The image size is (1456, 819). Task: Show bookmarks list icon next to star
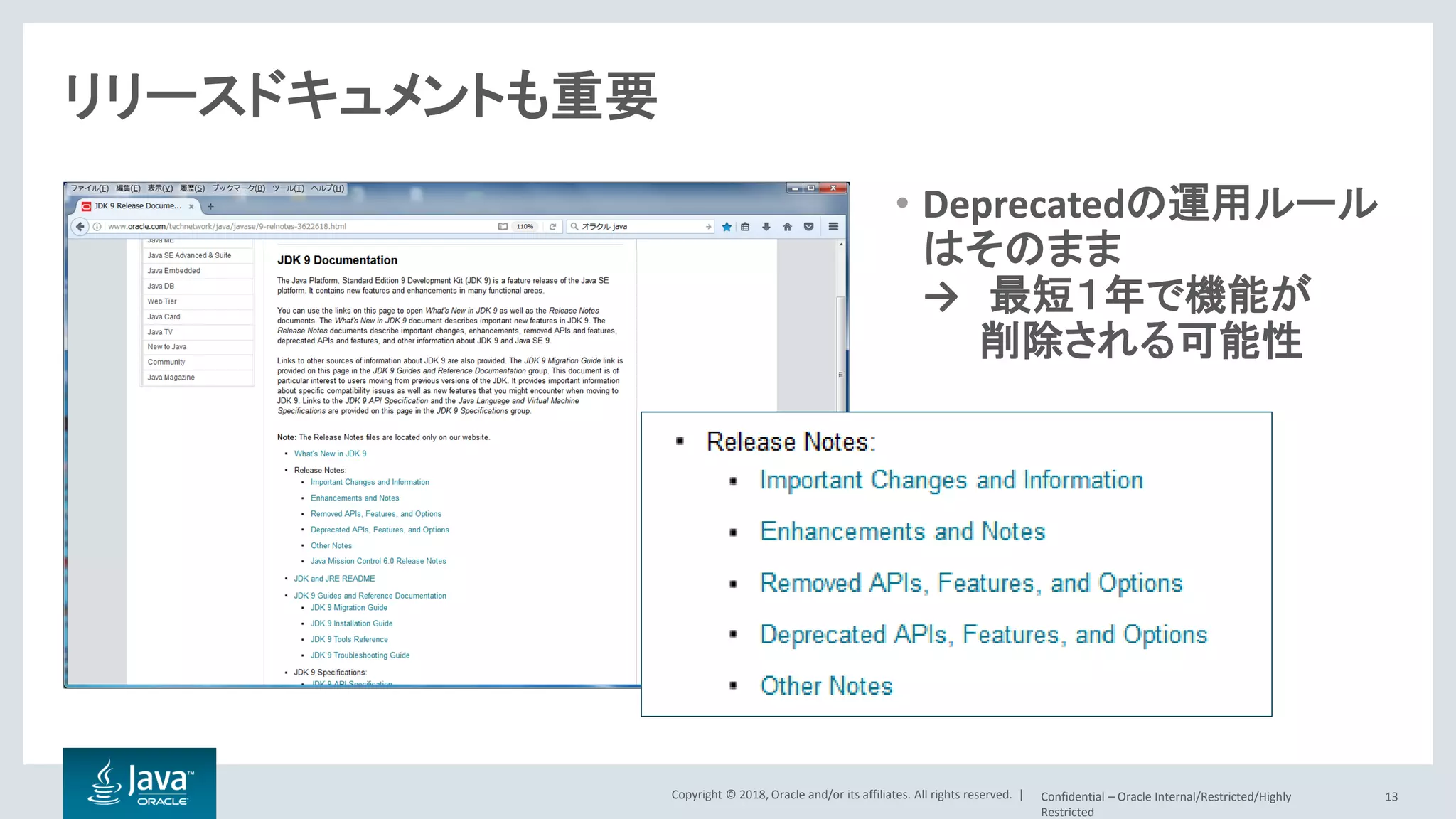click(745, 227)
